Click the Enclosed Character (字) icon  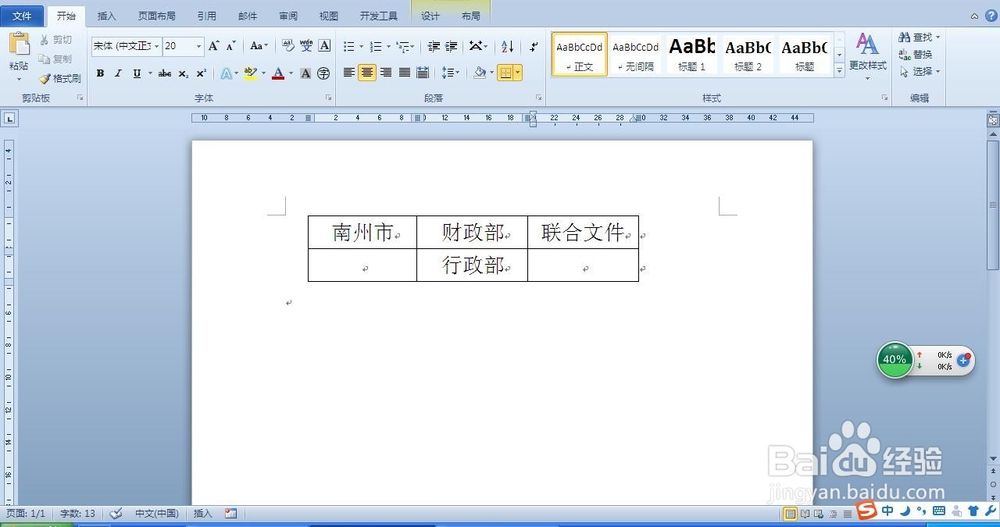tap(324, 73)
